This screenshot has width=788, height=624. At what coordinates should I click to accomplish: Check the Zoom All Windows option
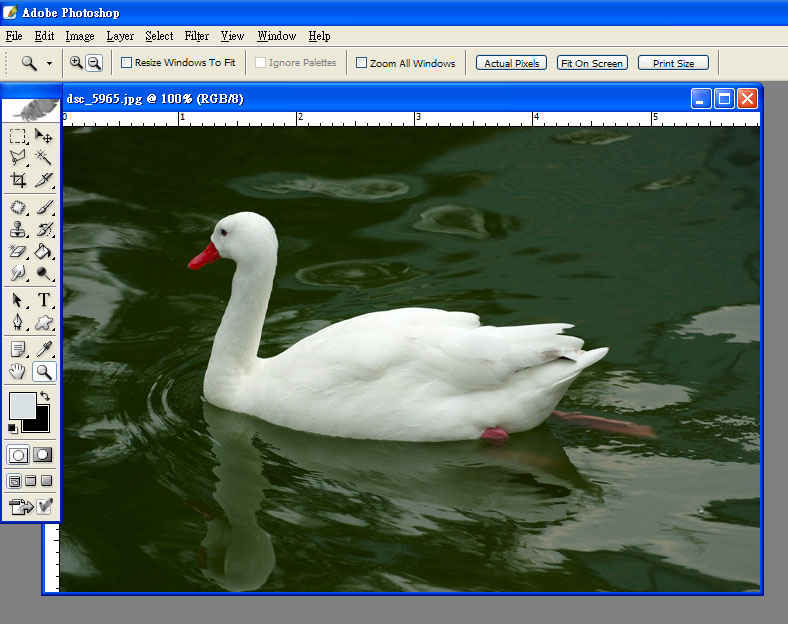click(x=362, y=63)
